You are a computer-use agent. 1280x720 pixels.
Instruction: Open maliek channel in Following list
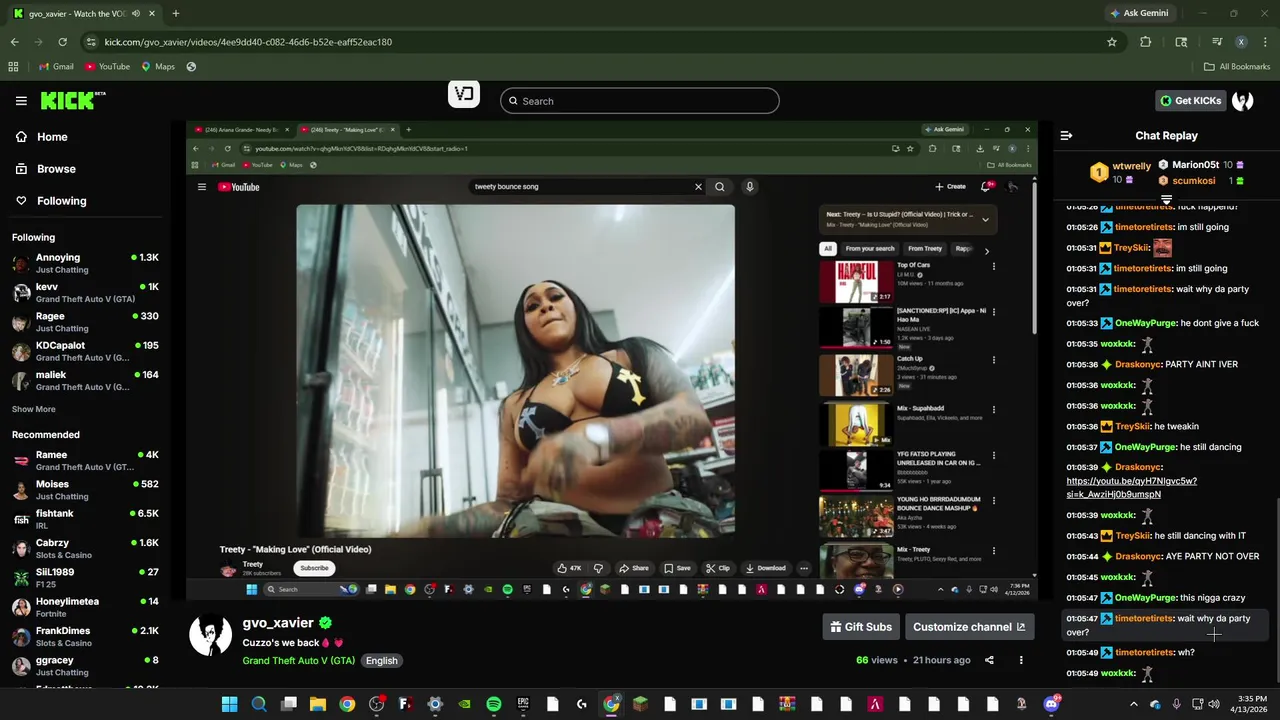pyautogui.click(x=85, y=381)
